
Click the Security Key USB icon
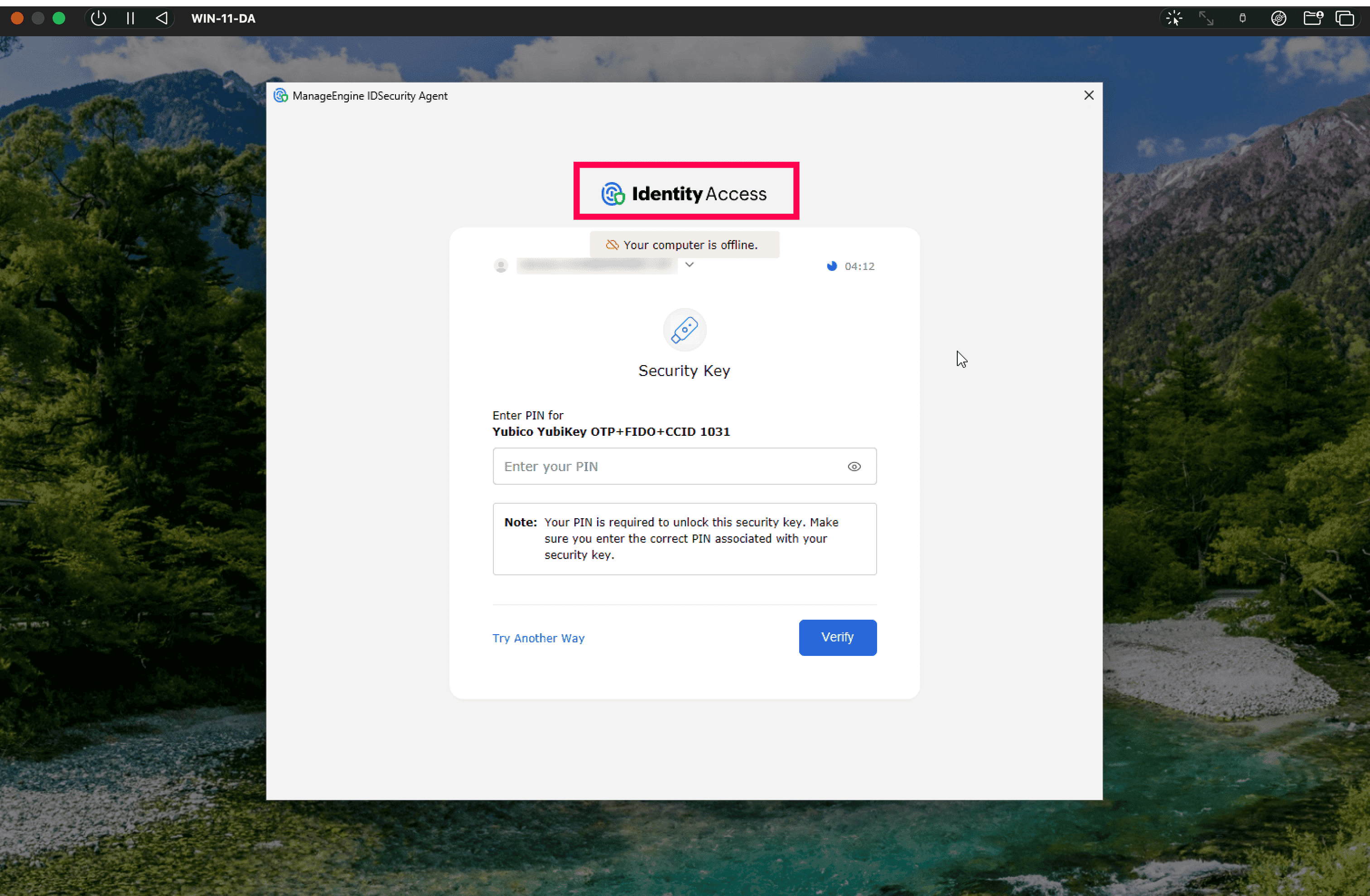(x=684, y=330)
